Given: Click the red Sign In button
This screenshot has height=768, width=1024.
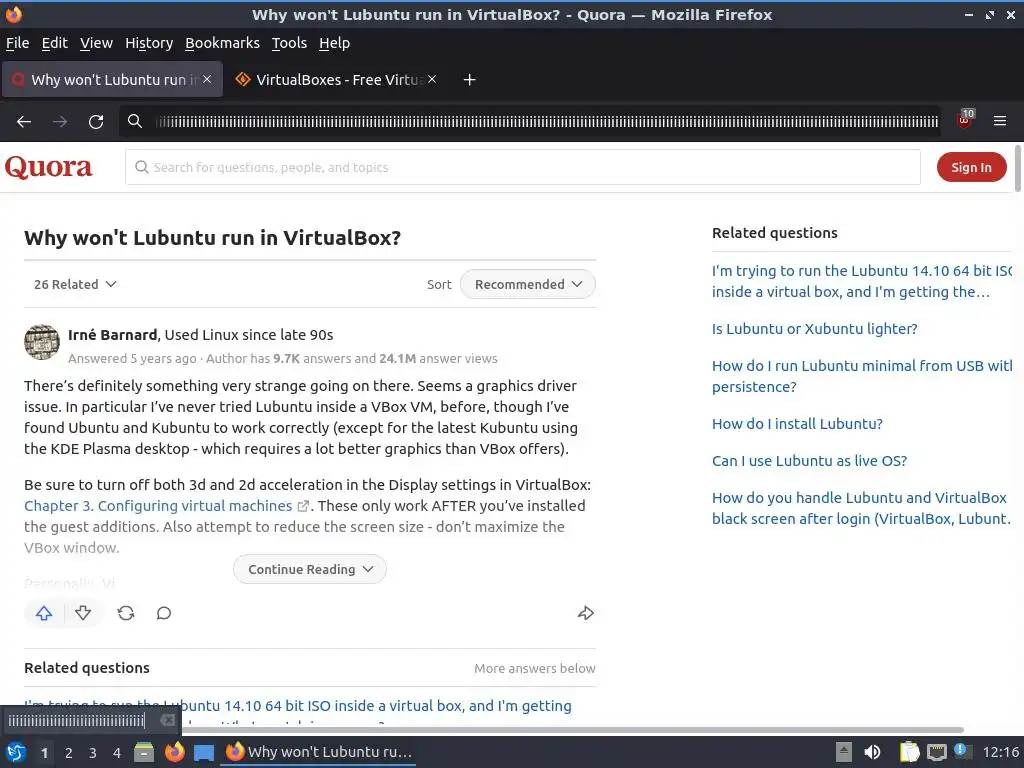Looking at the screenshot, I should 971,167.
